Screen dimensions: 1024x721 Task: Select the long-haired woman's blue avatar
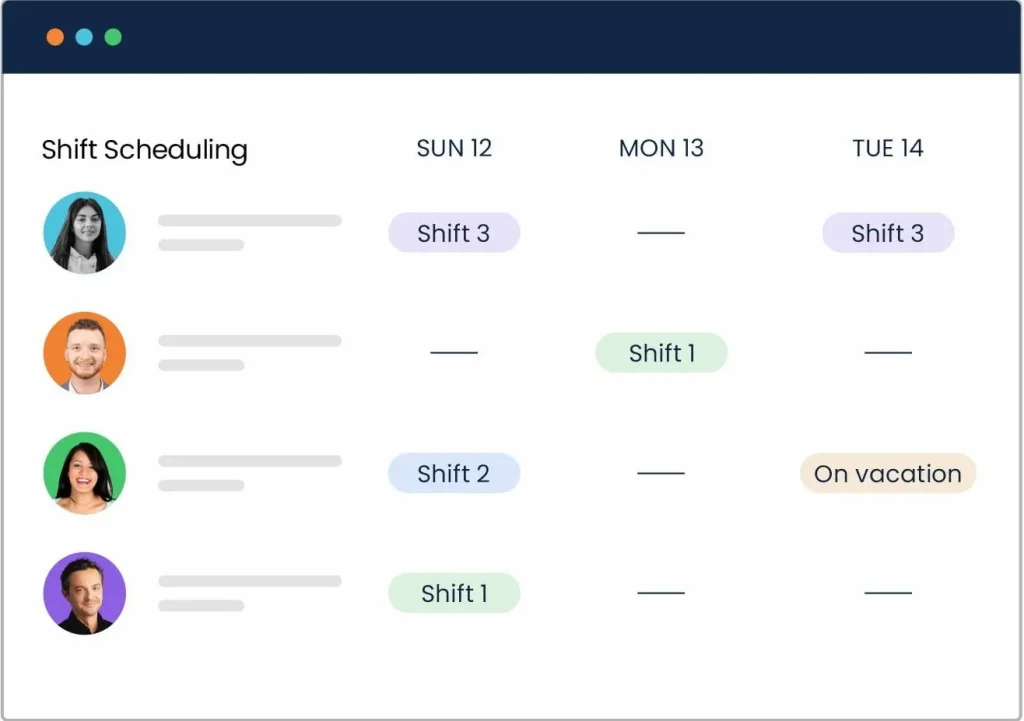pyautogui.click(x=85, y=233)
